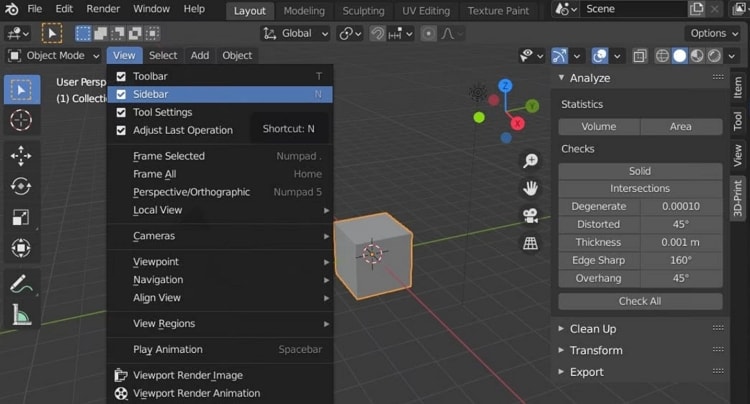Click the Check All button
This screenshot has width=750, height=404.
pyautogui.click(x=640, y=301)
